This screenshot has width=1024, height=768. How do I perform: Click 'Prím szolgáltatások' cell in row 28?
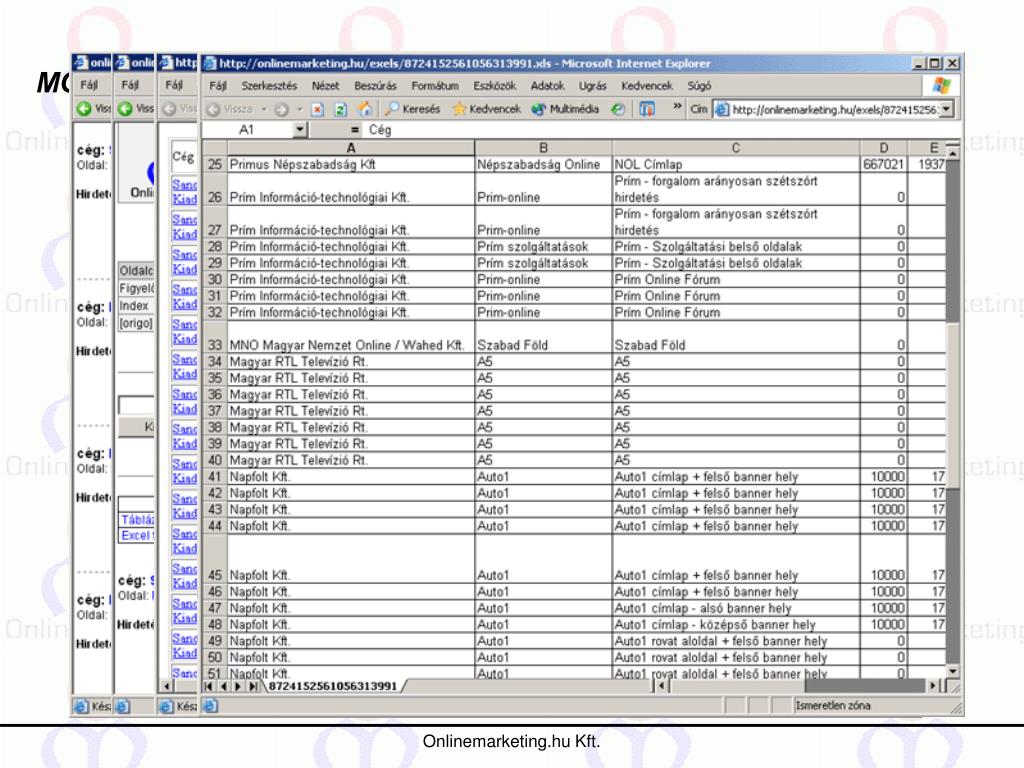[543, 247]
